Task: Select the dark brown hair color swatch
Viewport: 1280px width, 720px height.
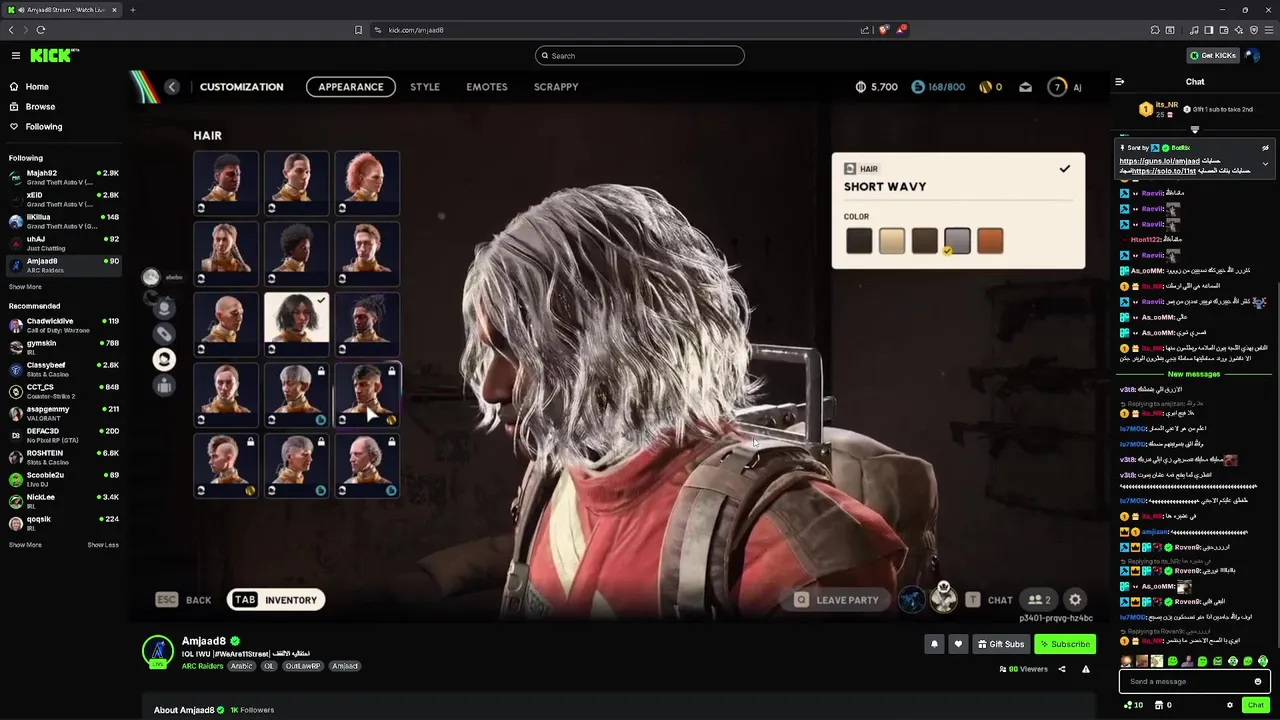Action: tap(924, 241)
